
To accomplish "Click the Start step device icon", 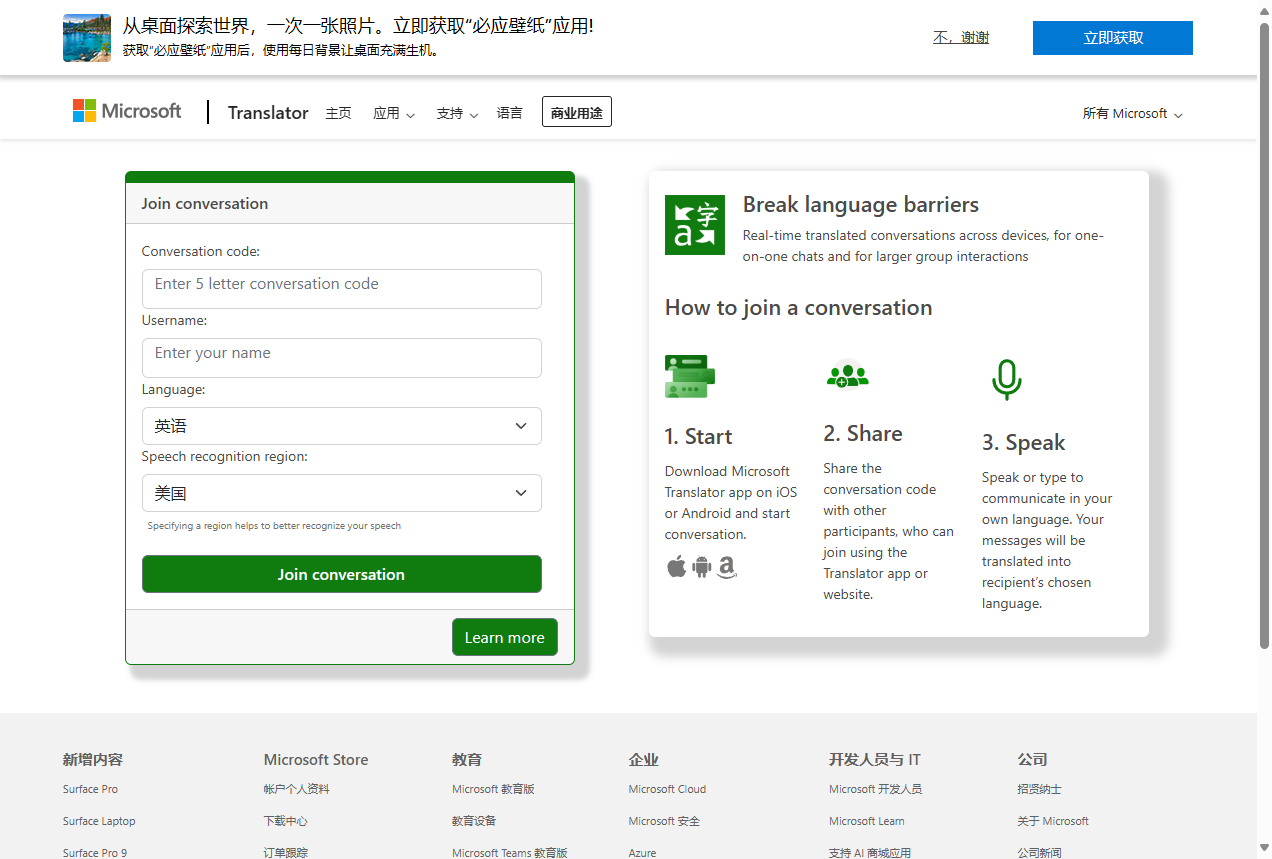I will [689, 376].
